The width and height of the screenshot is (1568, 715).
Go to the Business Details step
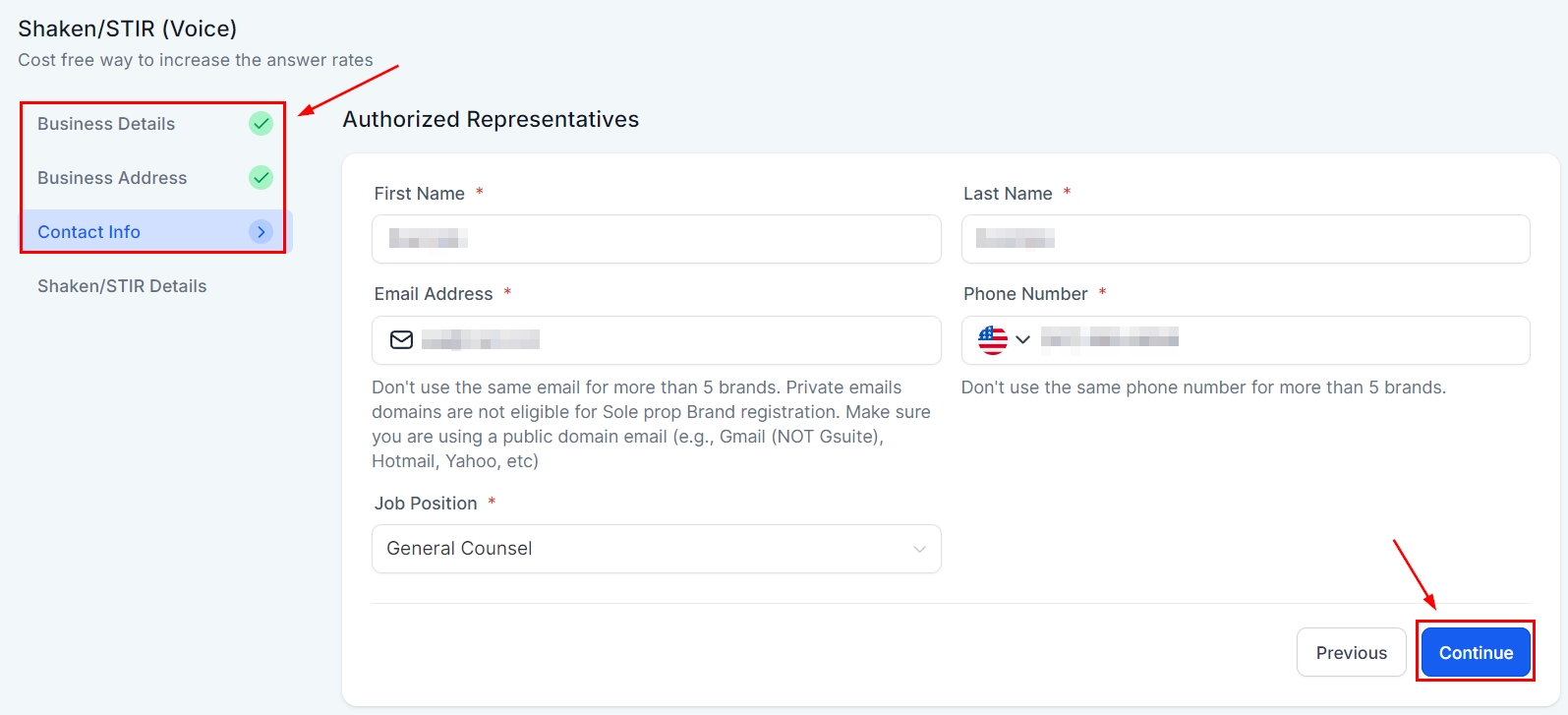(x=106, y=124)
